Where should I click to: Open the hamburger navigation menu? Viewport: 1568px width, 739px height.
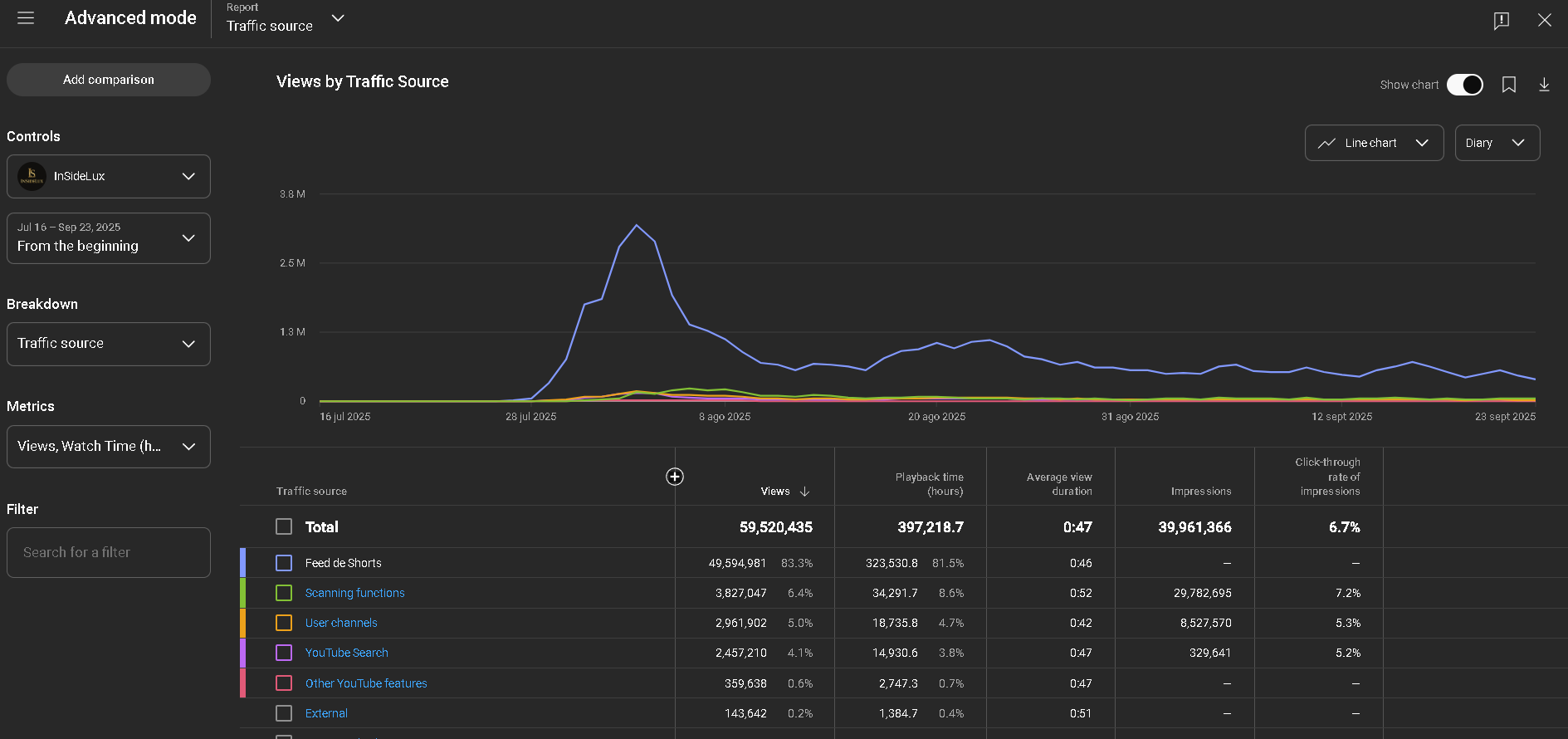tap(26, 18)
